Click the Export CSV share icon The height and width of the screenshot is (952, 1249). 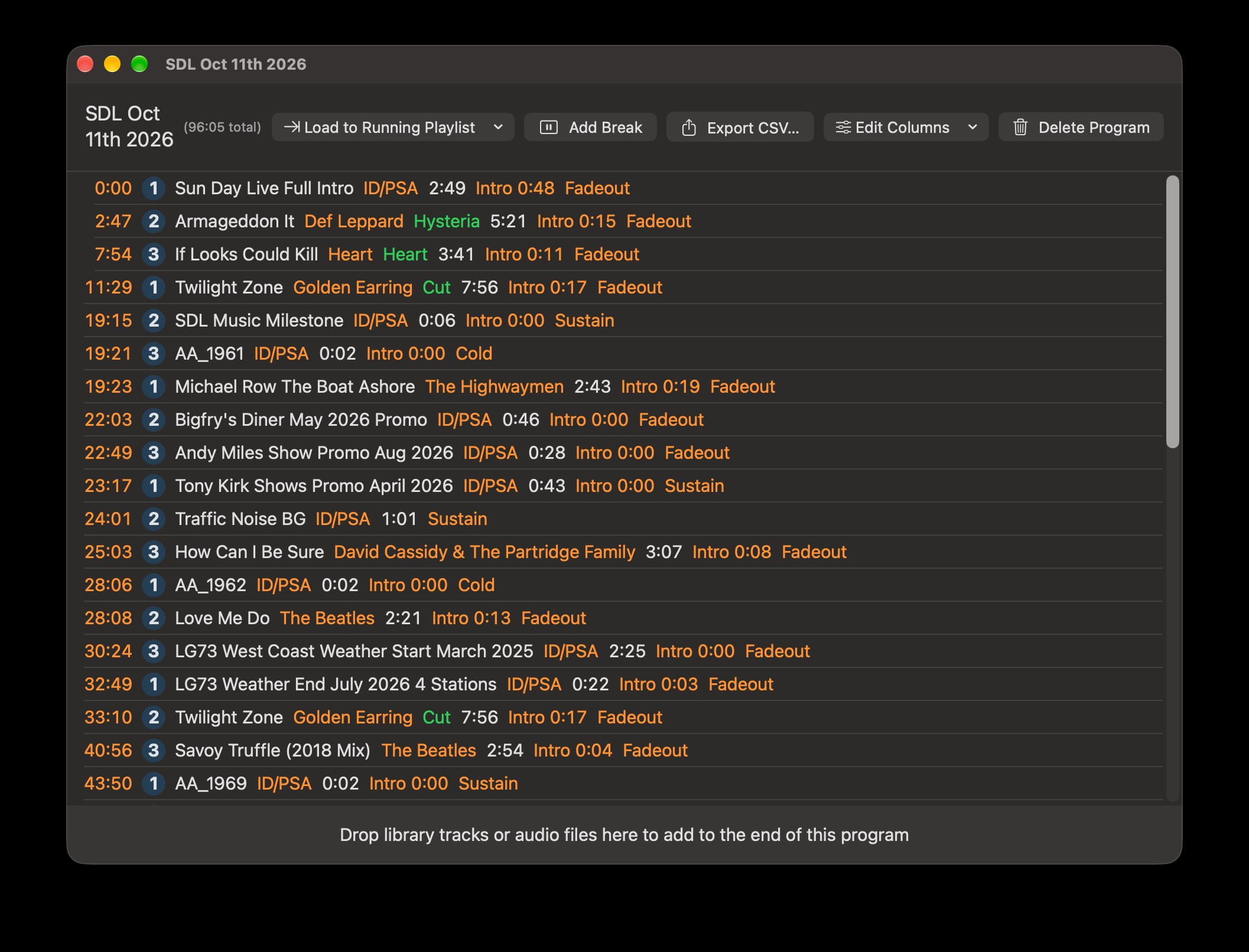(688, 128)
